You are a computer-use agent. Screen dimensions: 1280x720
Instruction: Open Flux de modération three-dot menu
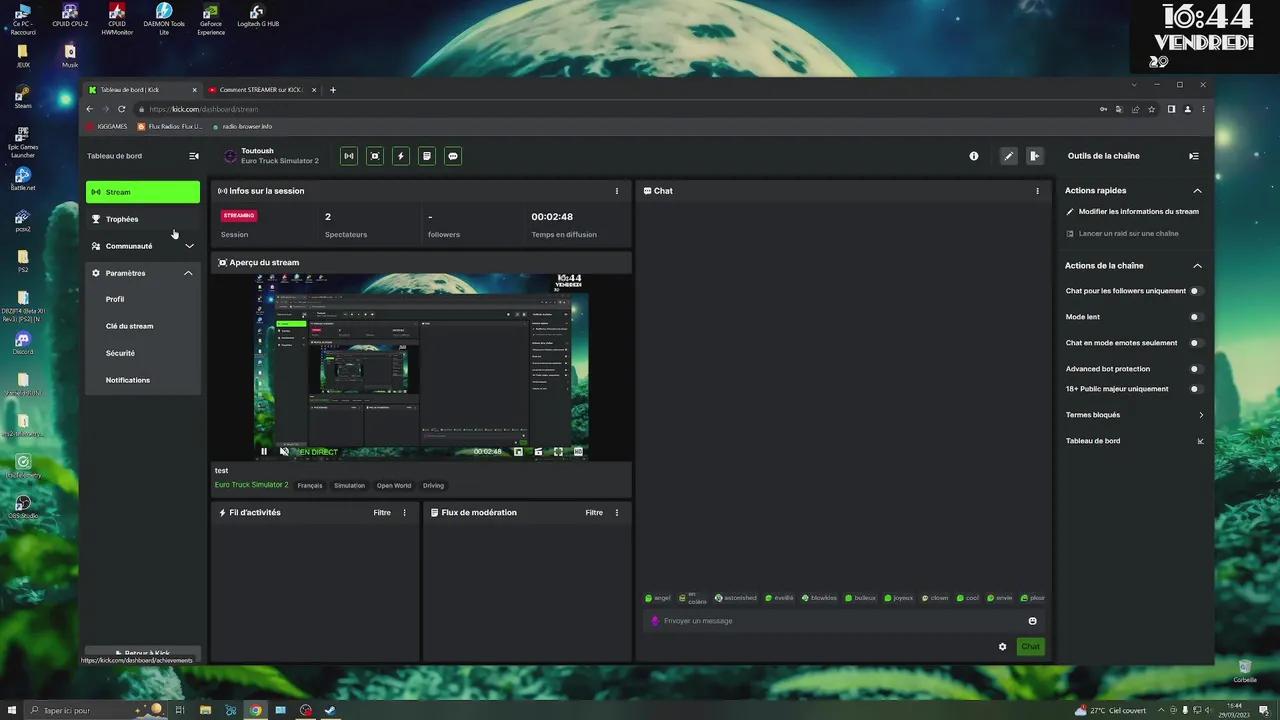pyautogui.click(x=617, y=513)
